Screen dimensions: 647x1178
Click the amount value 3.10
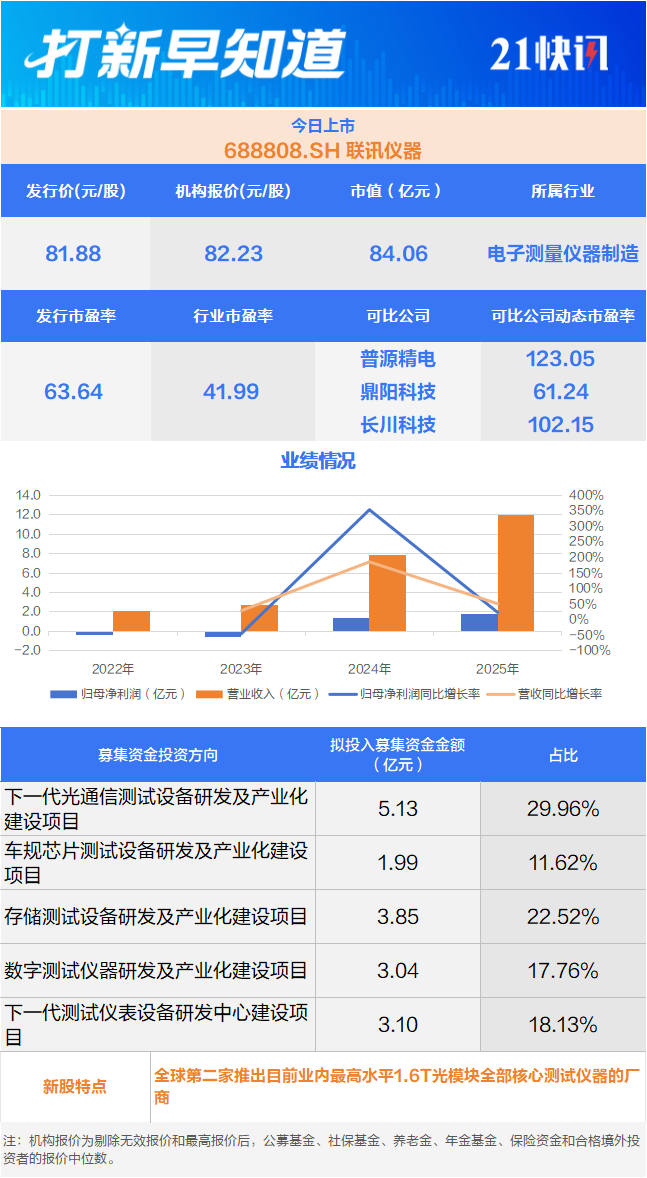click(x=398, y=1025)
